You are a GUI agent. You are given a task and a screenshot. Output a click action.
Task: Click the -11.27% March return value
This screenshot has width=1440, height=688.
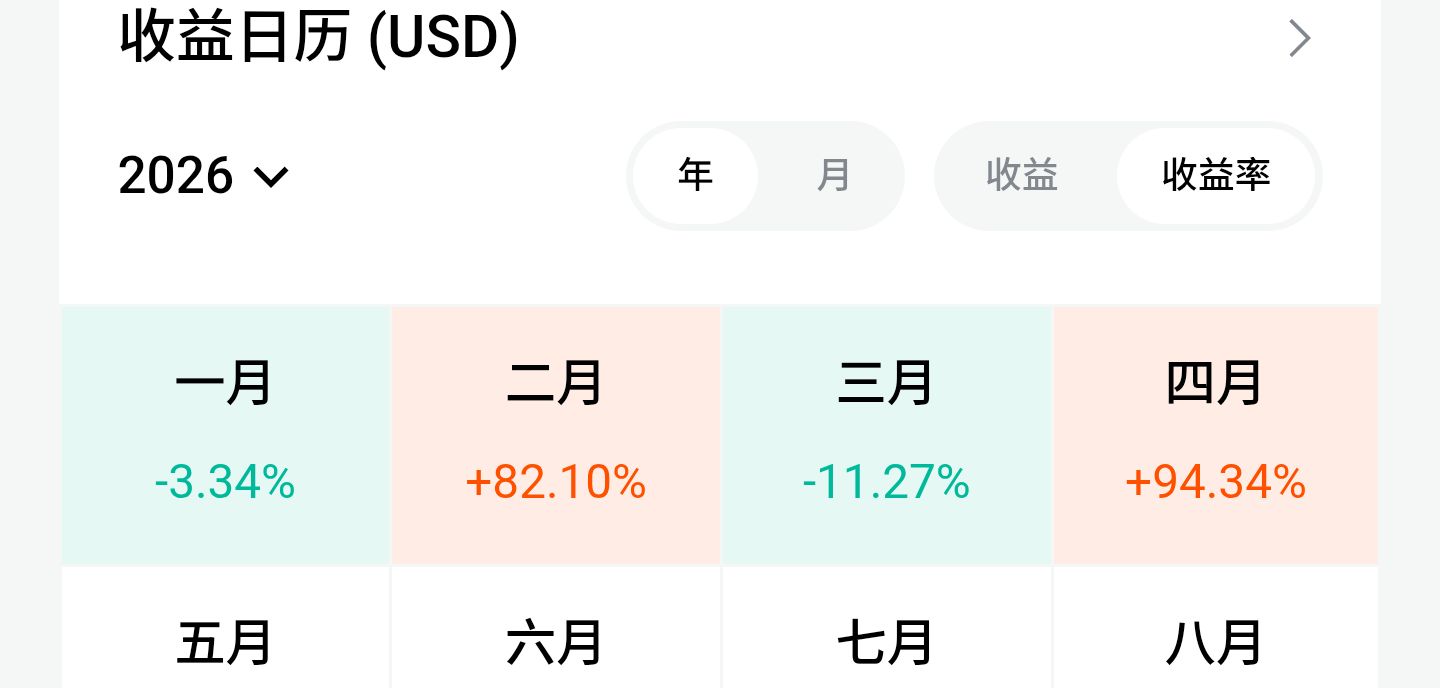point(886,483)
